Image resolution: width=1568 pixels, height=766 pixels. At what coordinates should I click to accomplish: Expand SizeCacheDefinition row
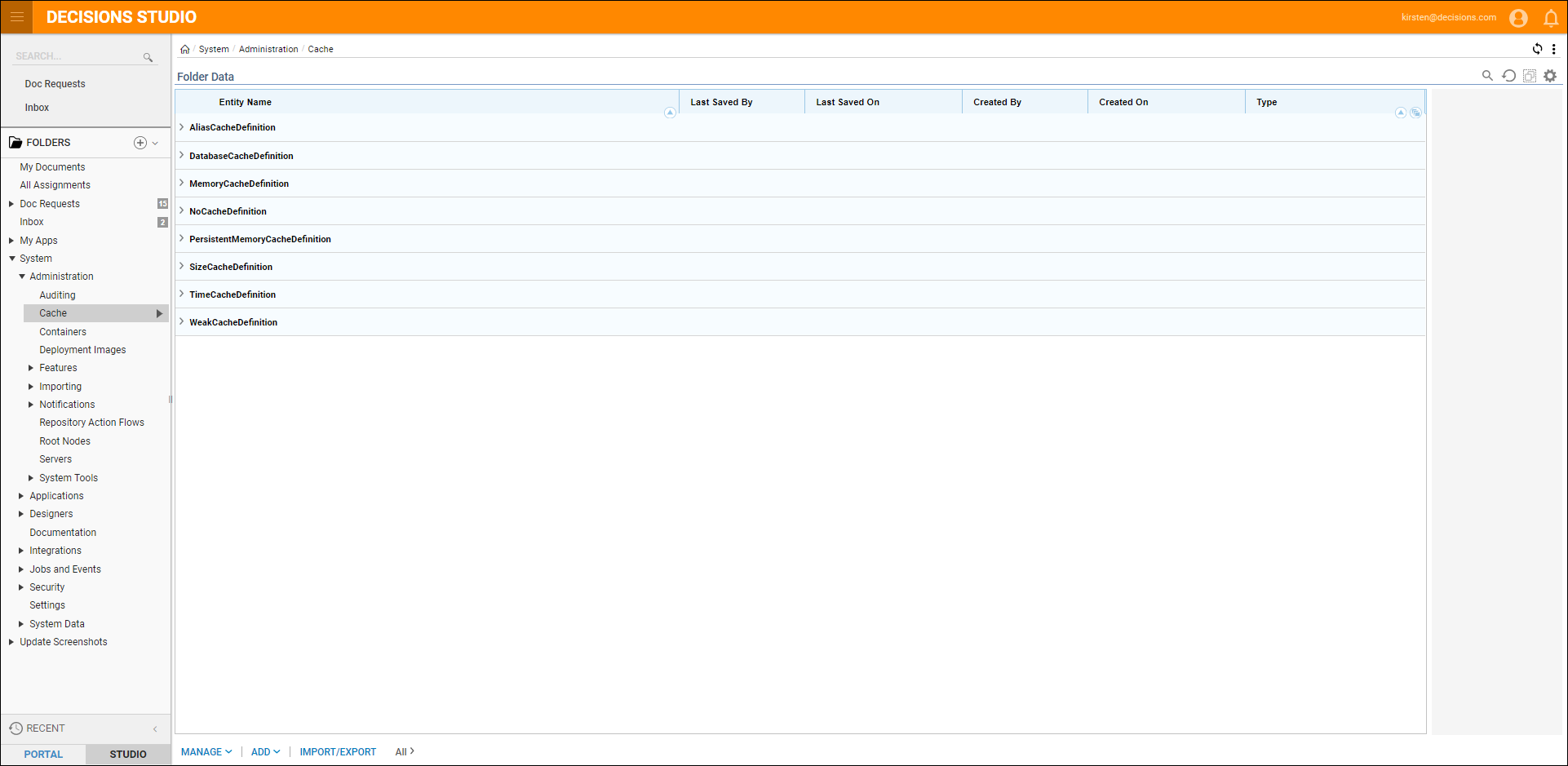coord(181,266)
